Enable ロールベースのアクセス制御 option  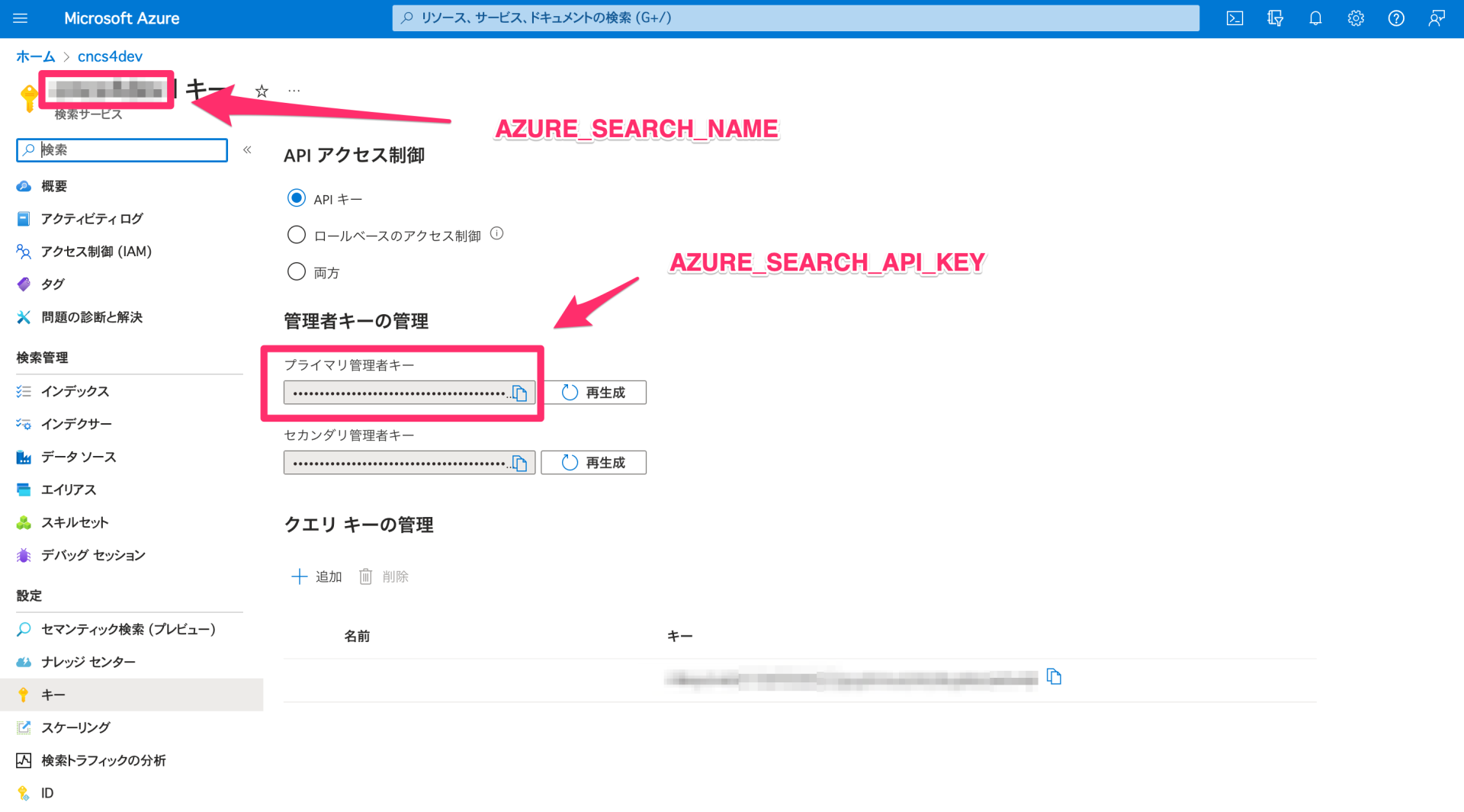click(x=297, y=234)
